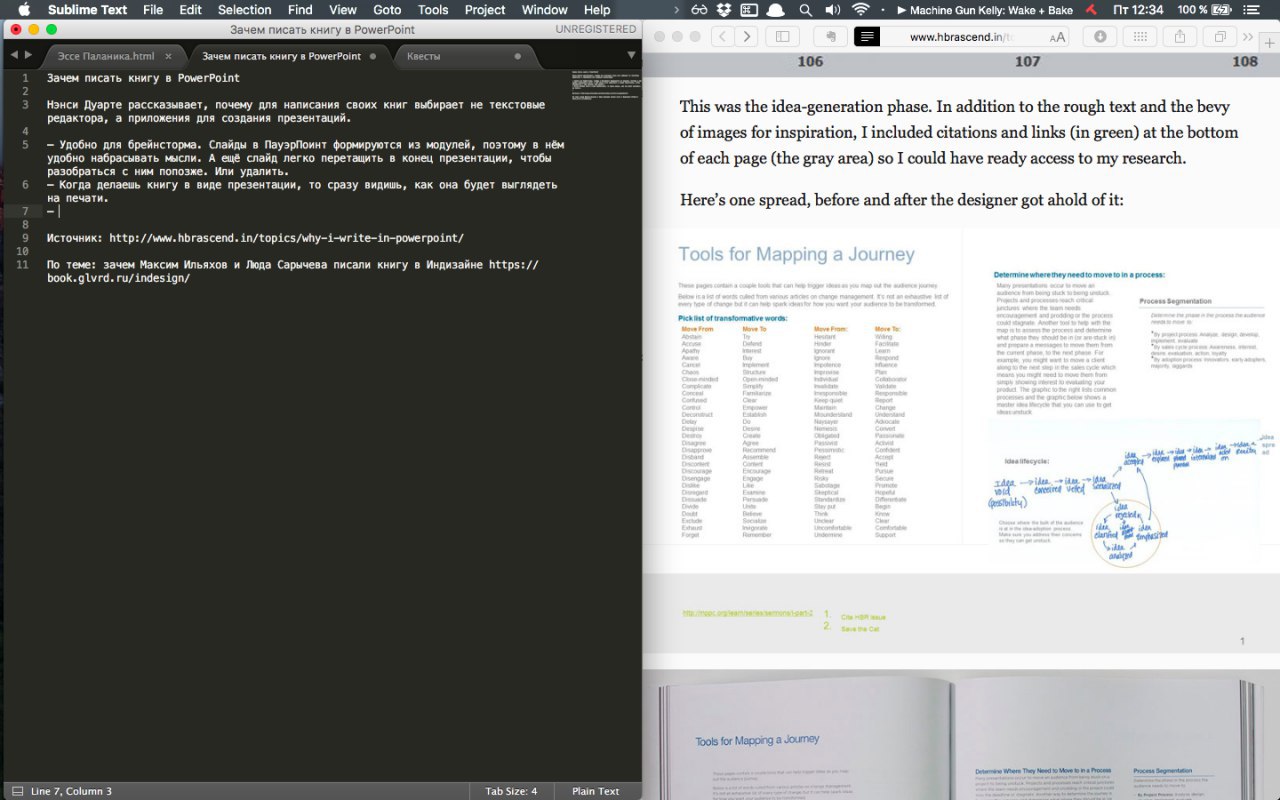The height and width of the screenshot is (800, 1280).
Task: Close the Эссе Паланика.html tab
Action: (168, 57)
